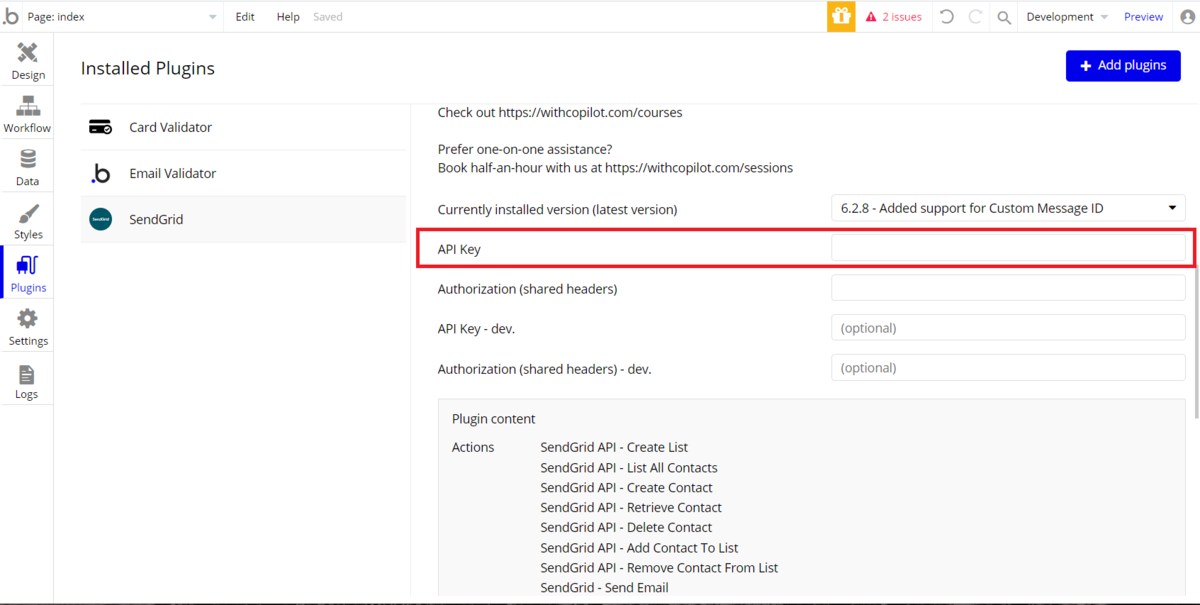This screenshot has height=605, width=1200.
Task: Click the 'Plugin content' heading
Action: point(493,419)
